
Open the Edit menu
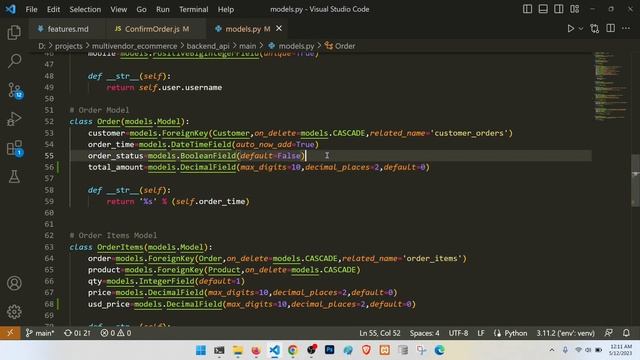[x=53, y=9]
